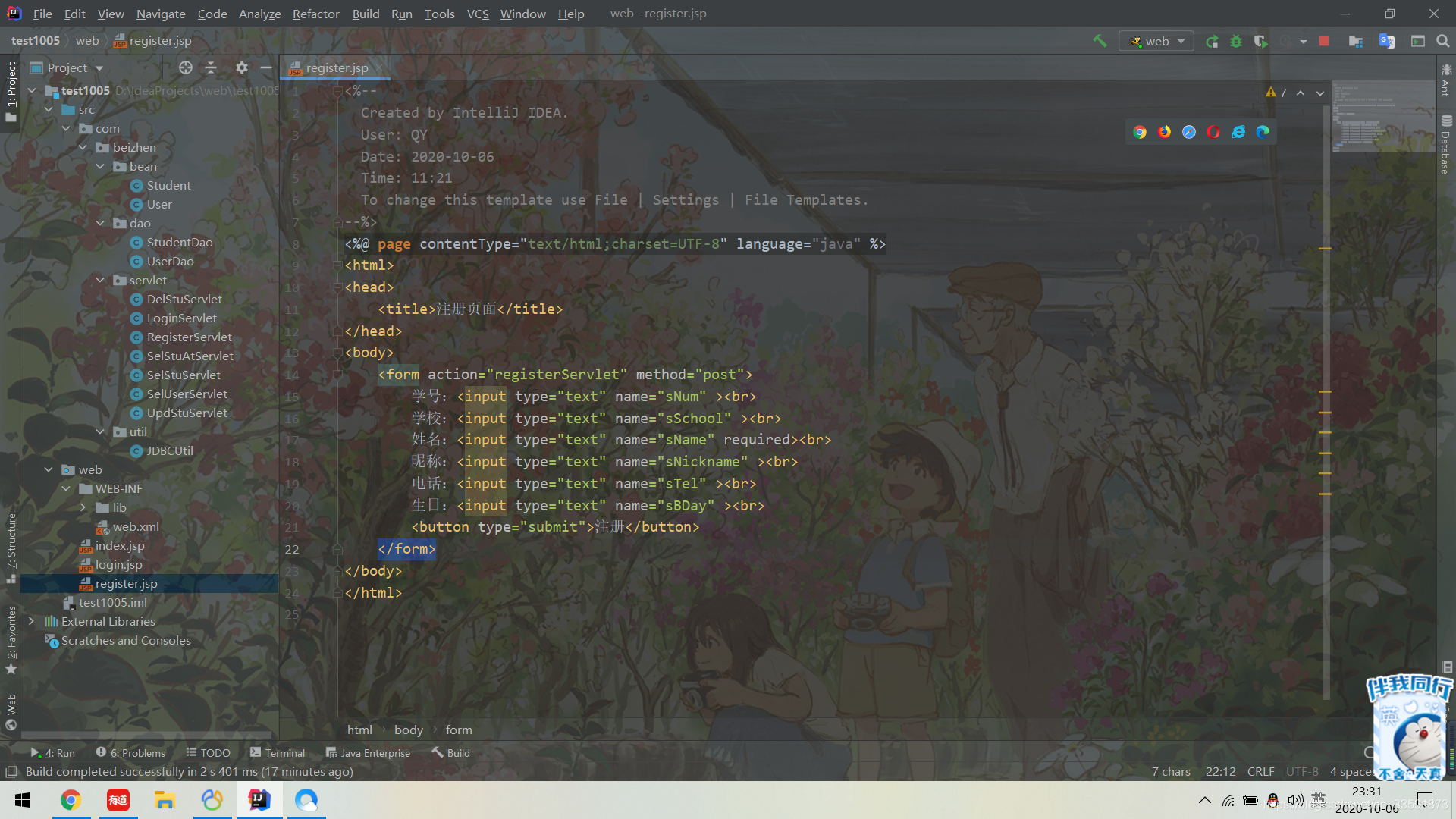This screenshot has height=819, width=1456.
Task: Toggle the Web tool window stripe button
Action: (x=11, y=711)
